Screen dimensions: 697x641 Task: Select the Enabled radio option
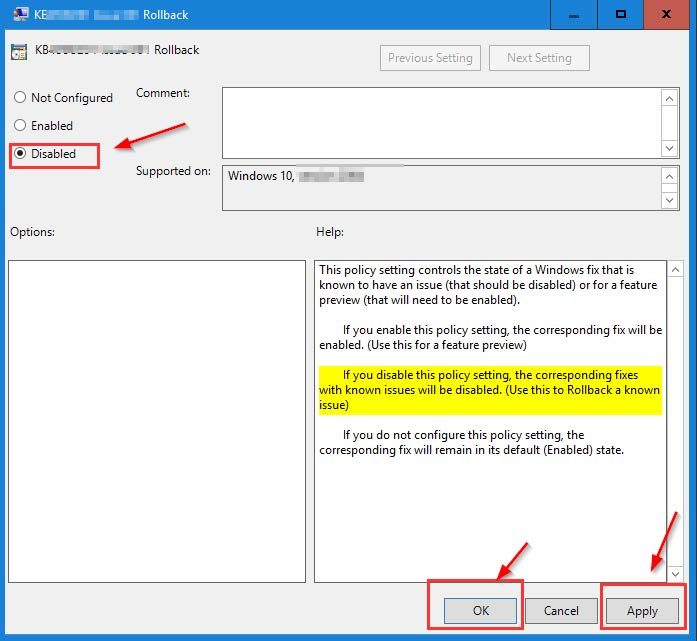point(44,125)
